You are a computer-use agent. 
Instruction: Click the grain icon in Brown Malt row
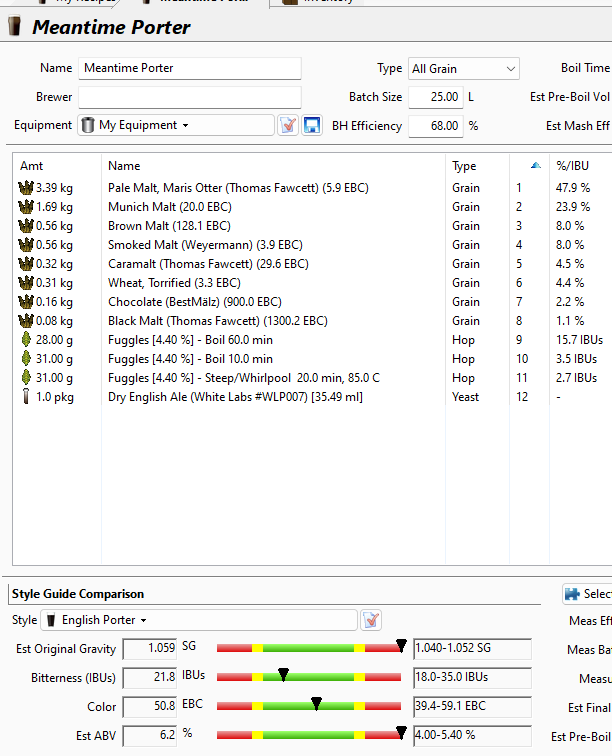[x=26, y=226]
